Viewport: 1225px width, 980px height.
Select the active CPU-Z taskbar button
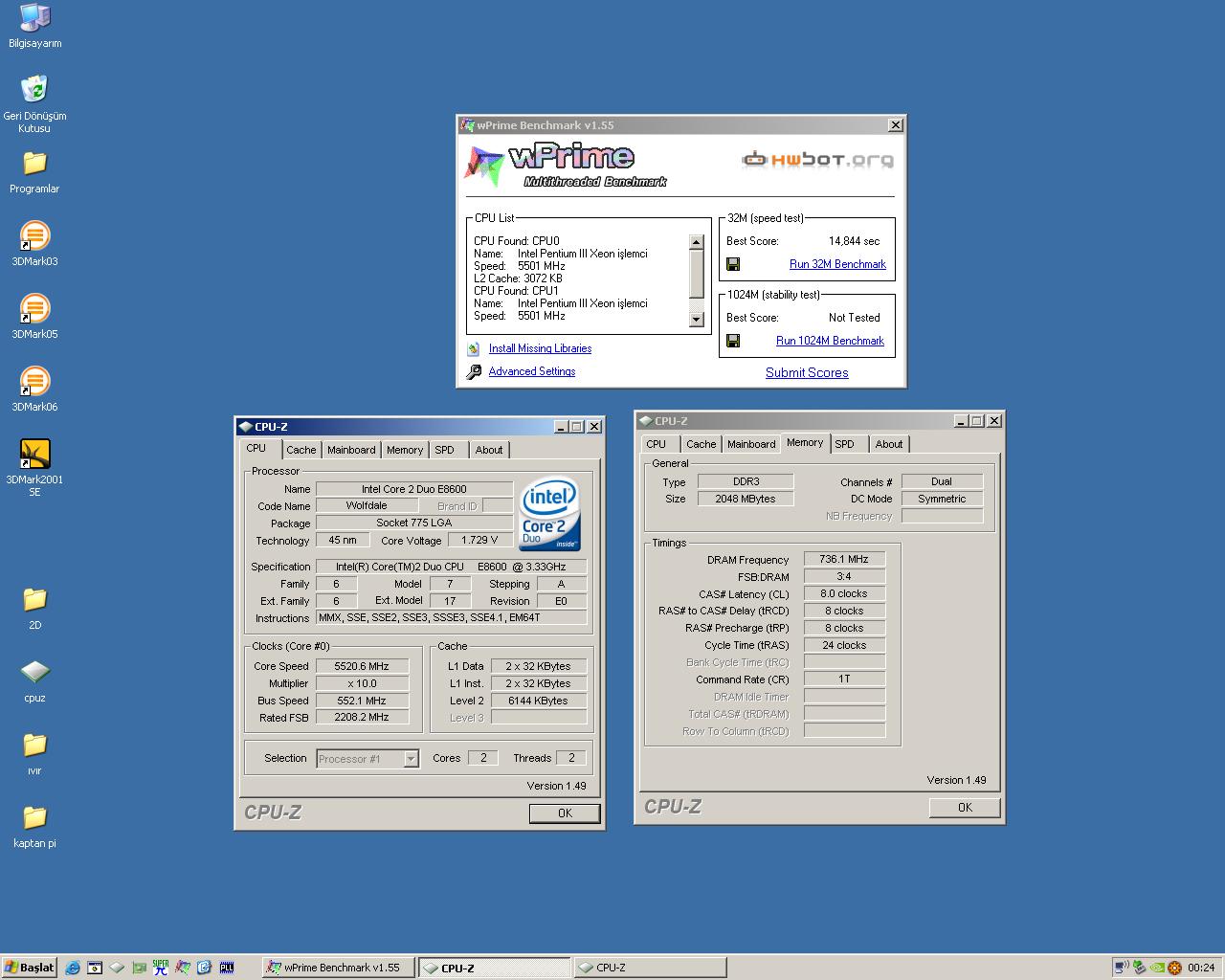494,968
